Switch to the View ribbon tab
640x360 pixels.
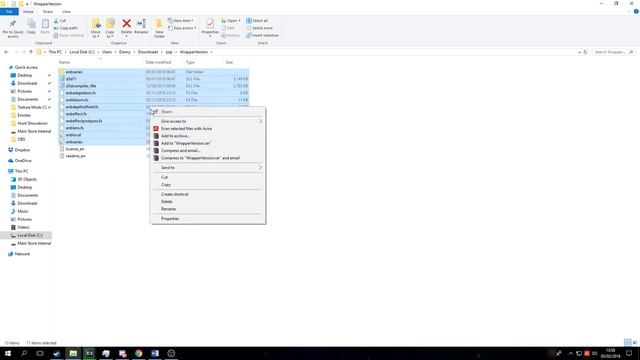tap(66, 11)
